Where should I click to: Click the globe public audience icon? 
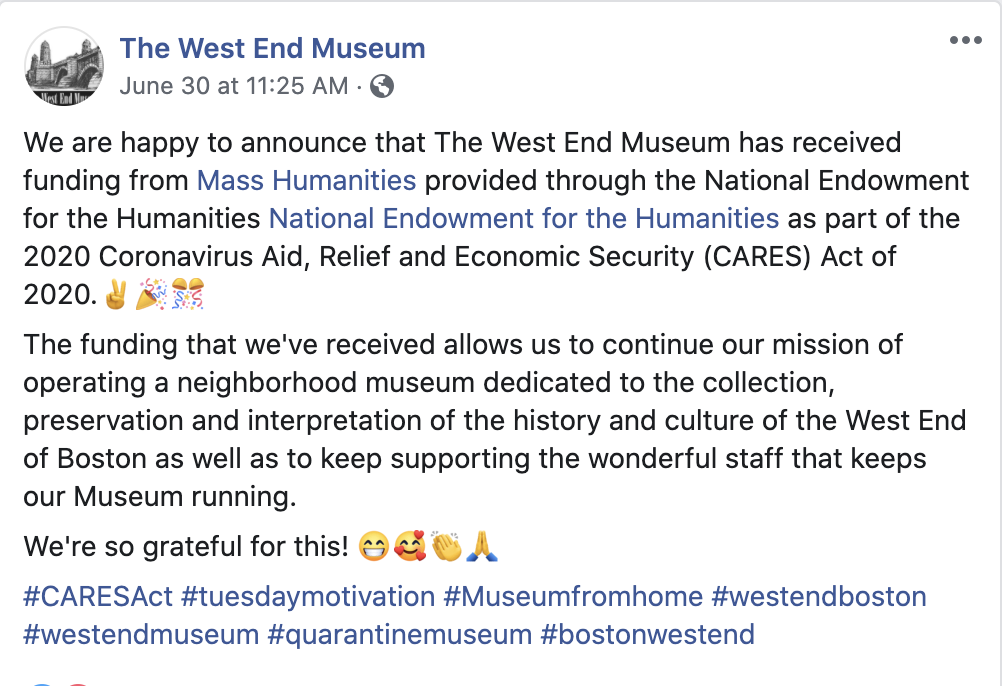[381, 86]
